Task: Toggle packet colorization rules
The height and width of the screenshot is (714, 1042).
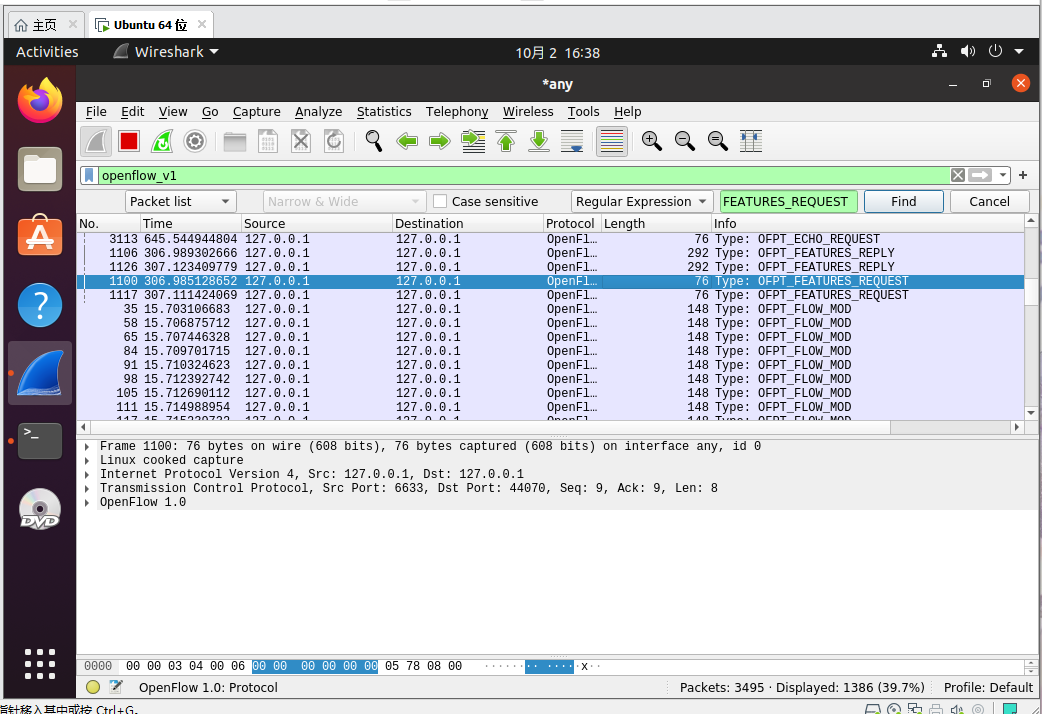Action: 612,141
